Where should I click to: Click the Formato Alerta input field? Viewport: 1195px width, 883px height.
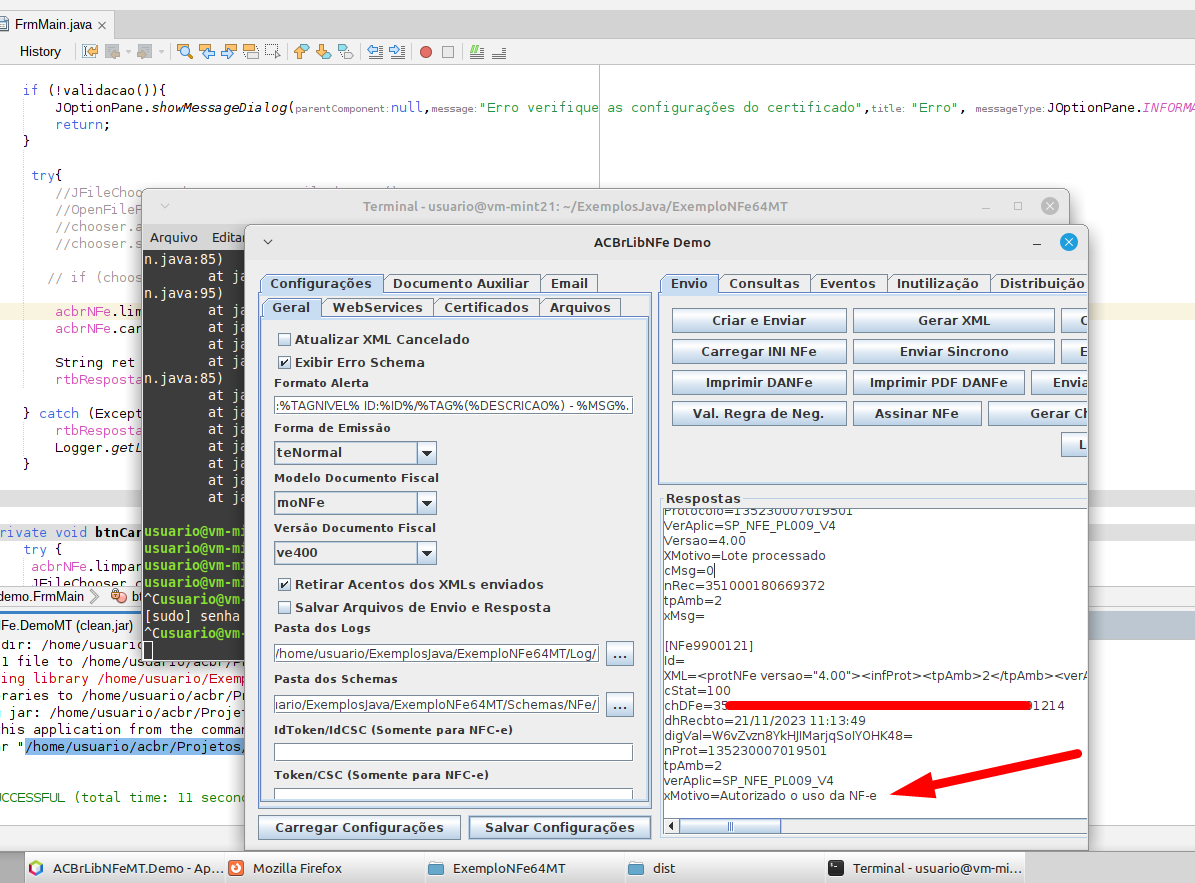tap(453, 405)
